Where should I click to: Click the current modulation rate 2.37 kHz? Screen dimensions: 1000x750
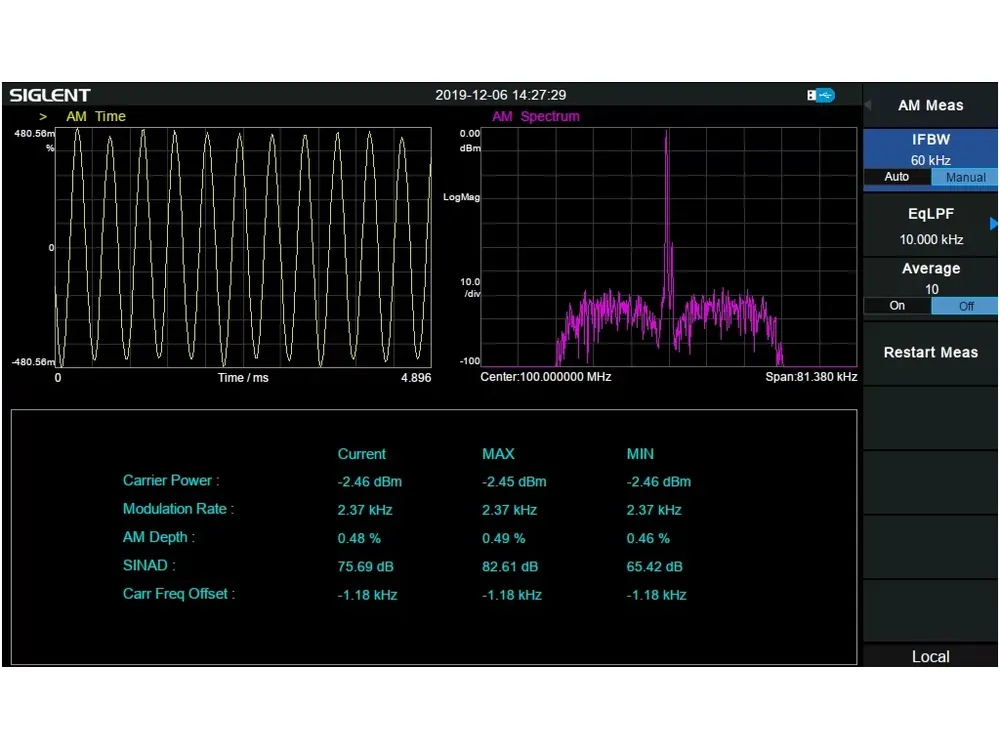pos(365,510)
